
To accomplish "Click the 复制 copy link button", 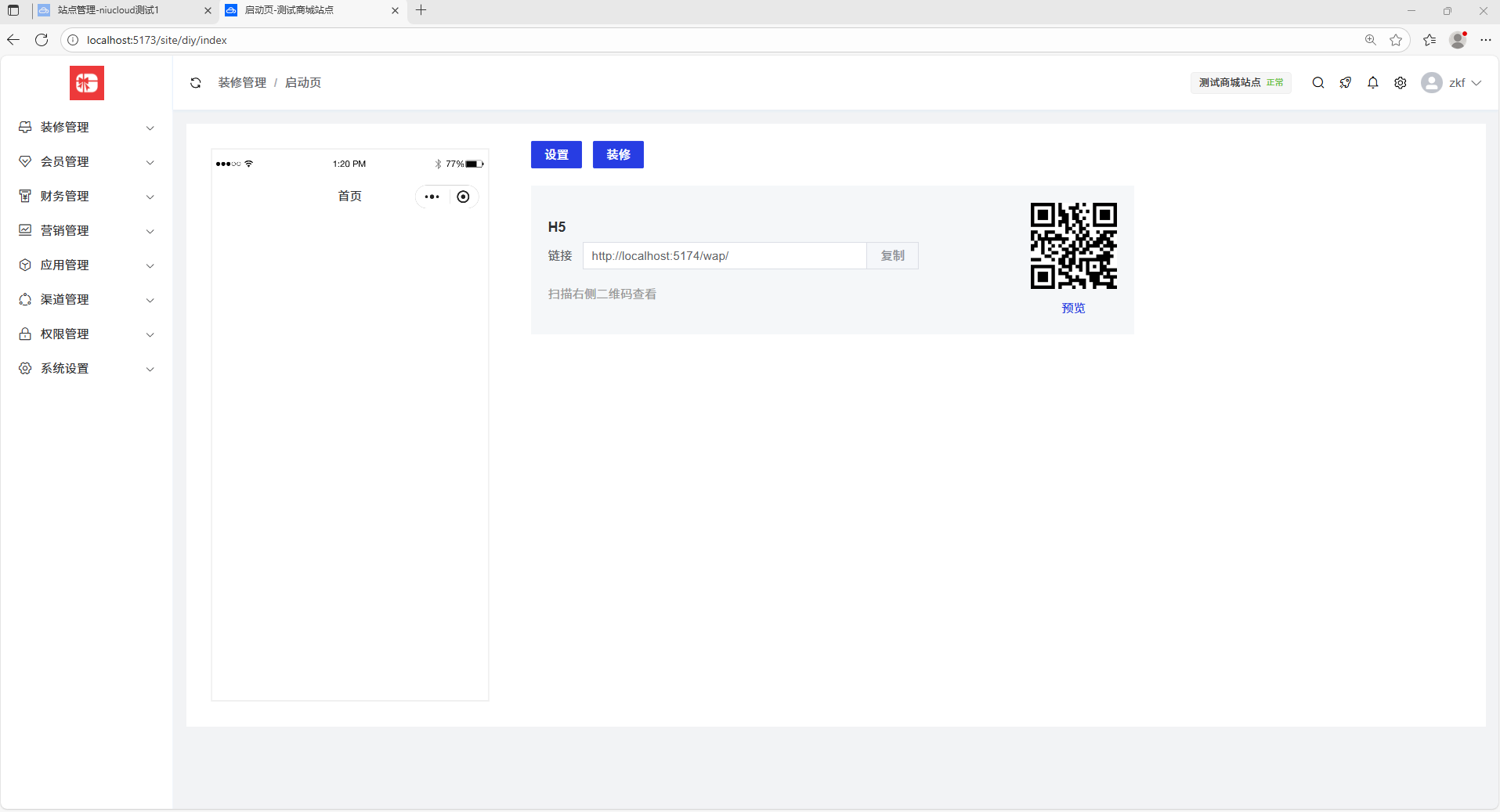I will click(x=892, y=256).
